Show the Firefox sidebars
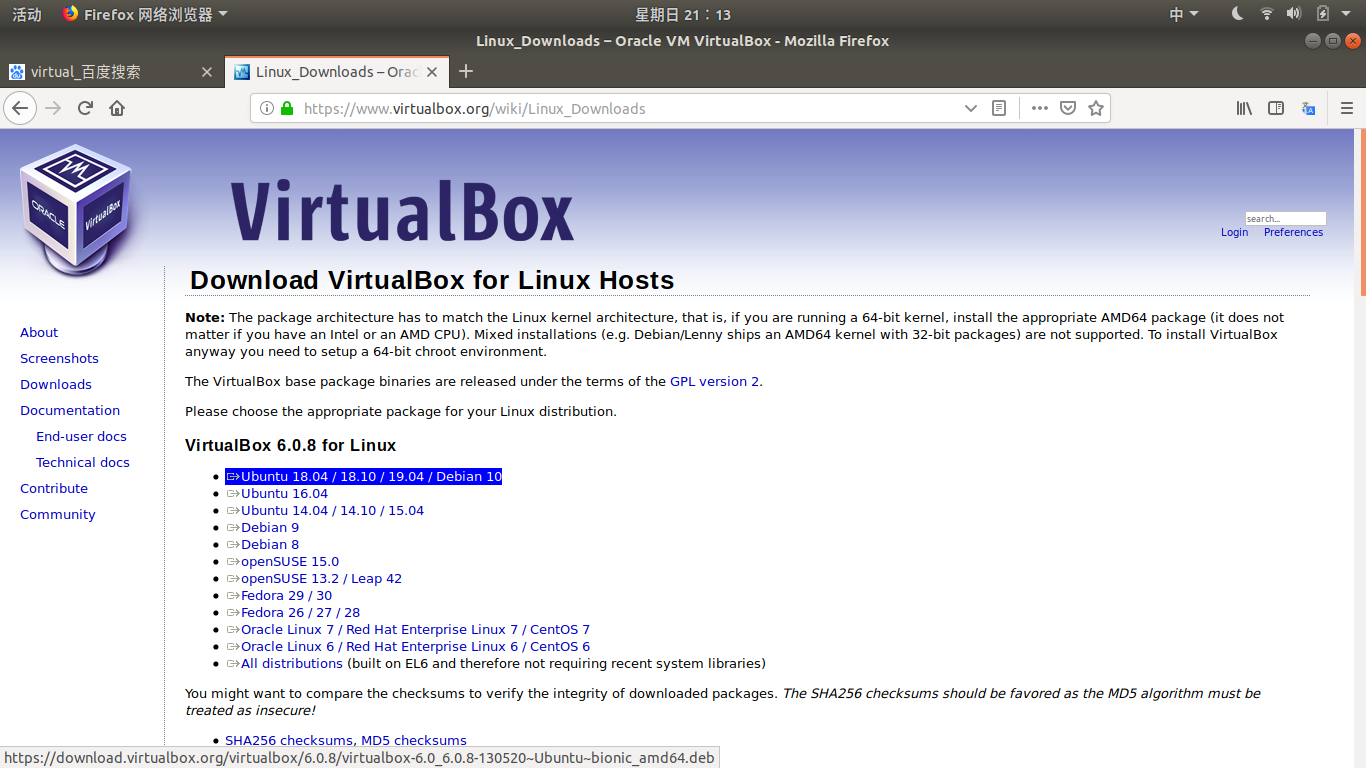 (1276, 108)
